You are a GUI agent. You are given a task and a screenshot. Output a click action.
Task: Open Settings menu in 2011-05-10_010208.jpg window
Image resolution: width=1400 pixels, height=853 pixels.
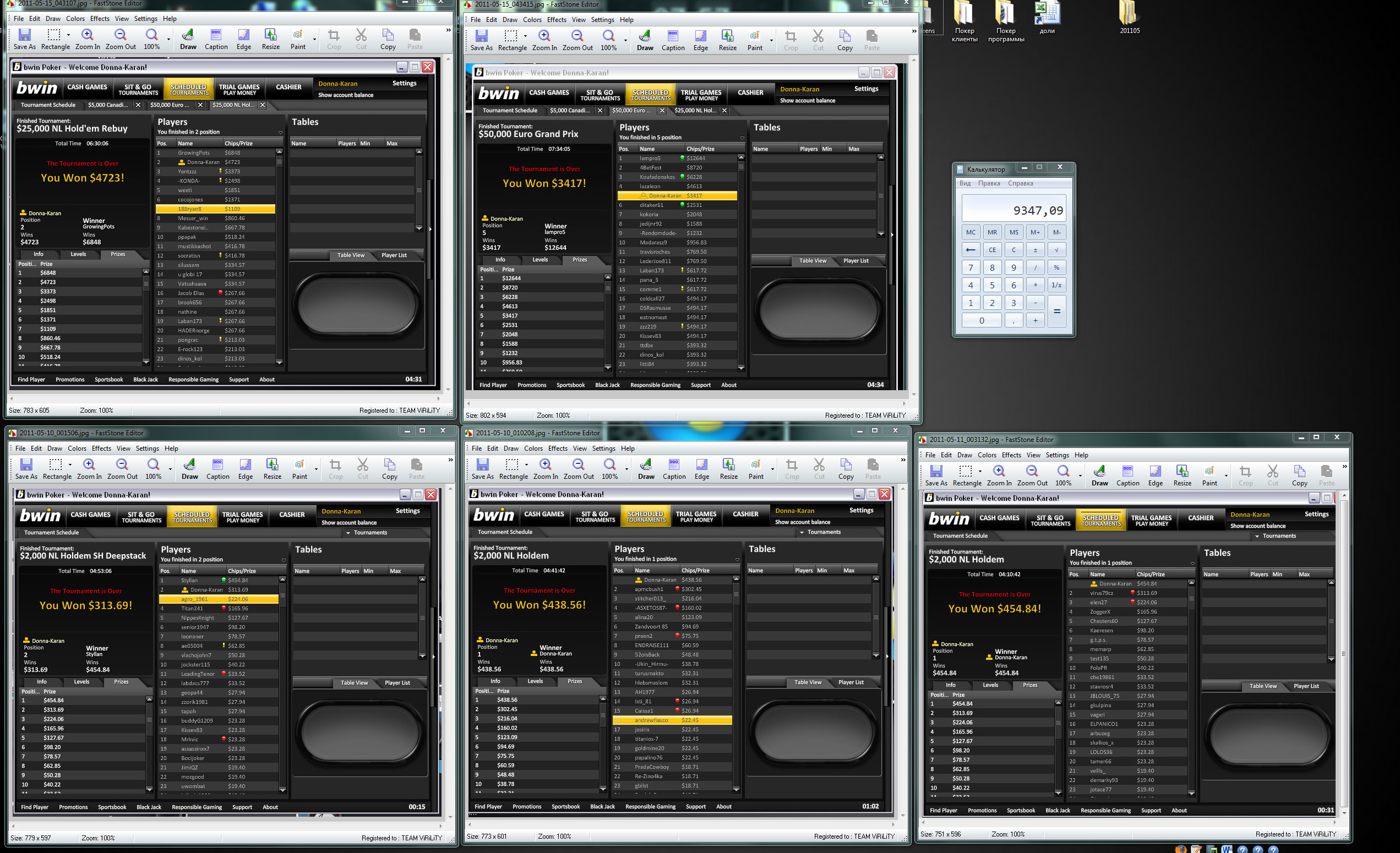(603, 449)
